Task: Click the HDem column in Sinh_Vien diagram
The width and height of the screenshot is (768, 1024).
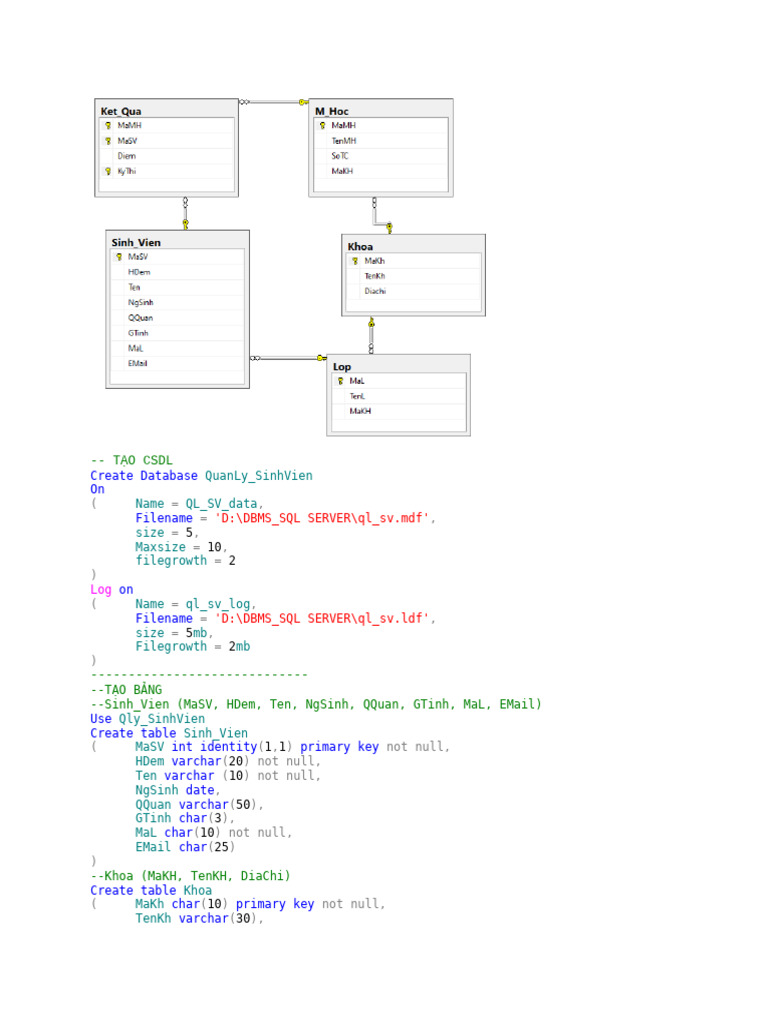Action: click(x=138, y=272)
